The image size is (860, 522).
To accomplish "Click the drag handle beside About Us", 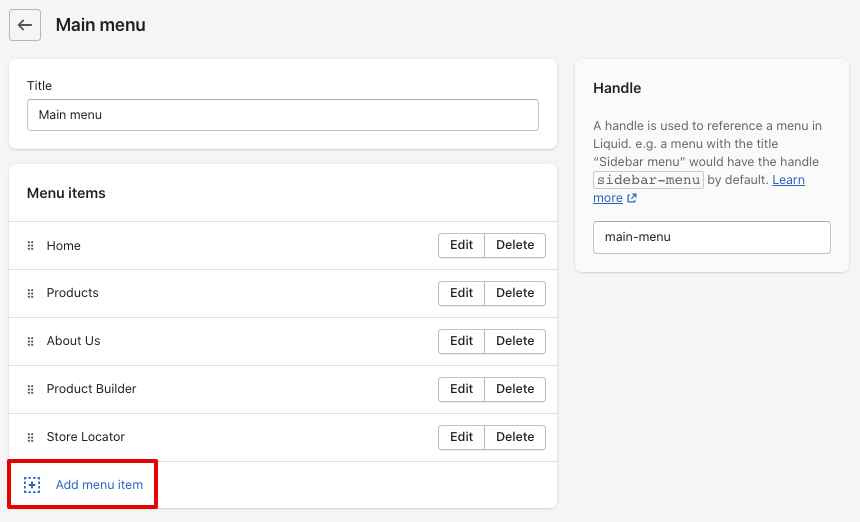I will click(x=30, y=341).
